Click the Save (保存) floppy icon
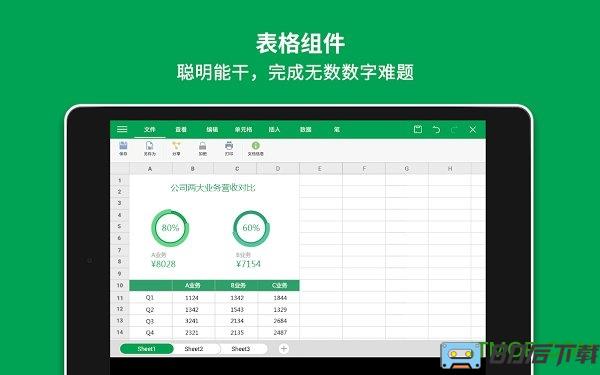 (123, 148)
